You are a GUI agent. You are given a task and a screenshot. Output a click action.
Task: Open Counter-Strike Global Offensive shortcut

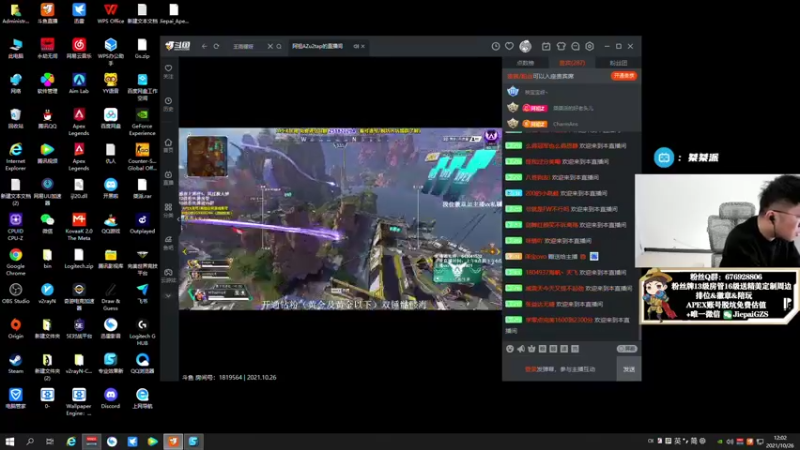point(142,157)
